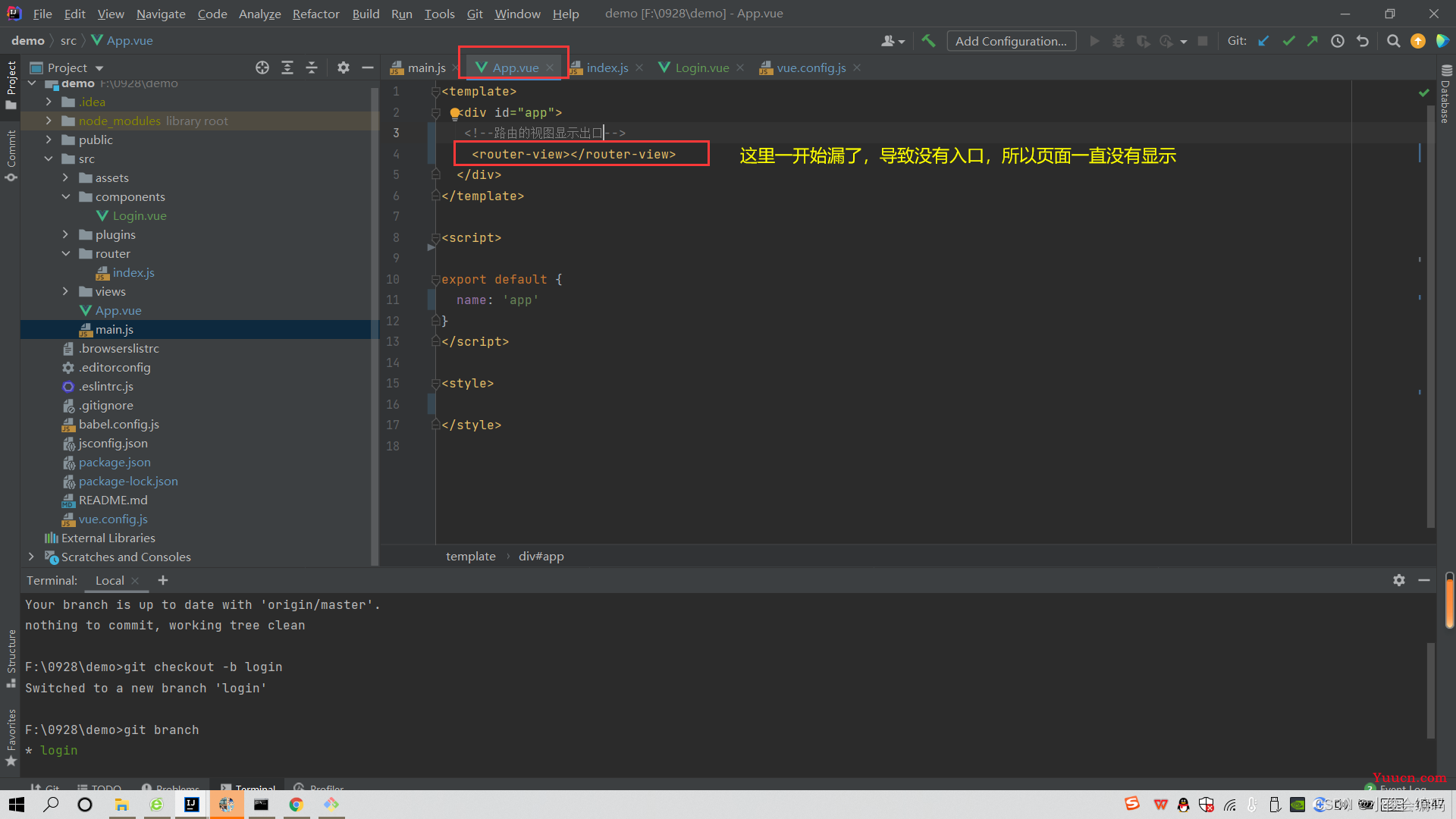Open the Settings gear icon in terminal
The image size is (1456, 819).
tap(1399, 579)
